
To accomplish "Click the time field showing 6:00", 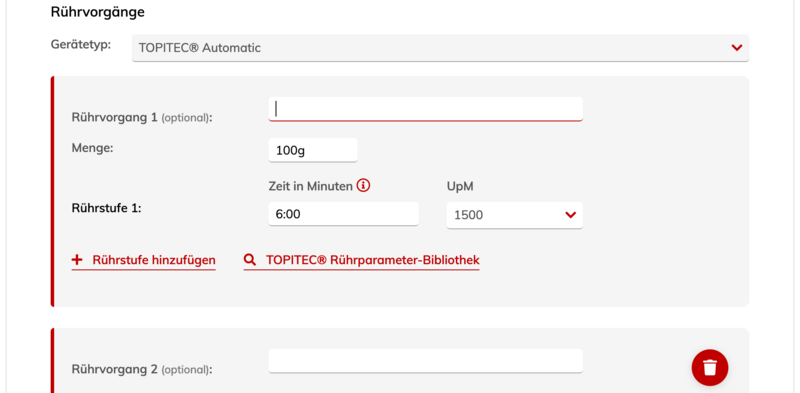I will (x=344, y=213).
